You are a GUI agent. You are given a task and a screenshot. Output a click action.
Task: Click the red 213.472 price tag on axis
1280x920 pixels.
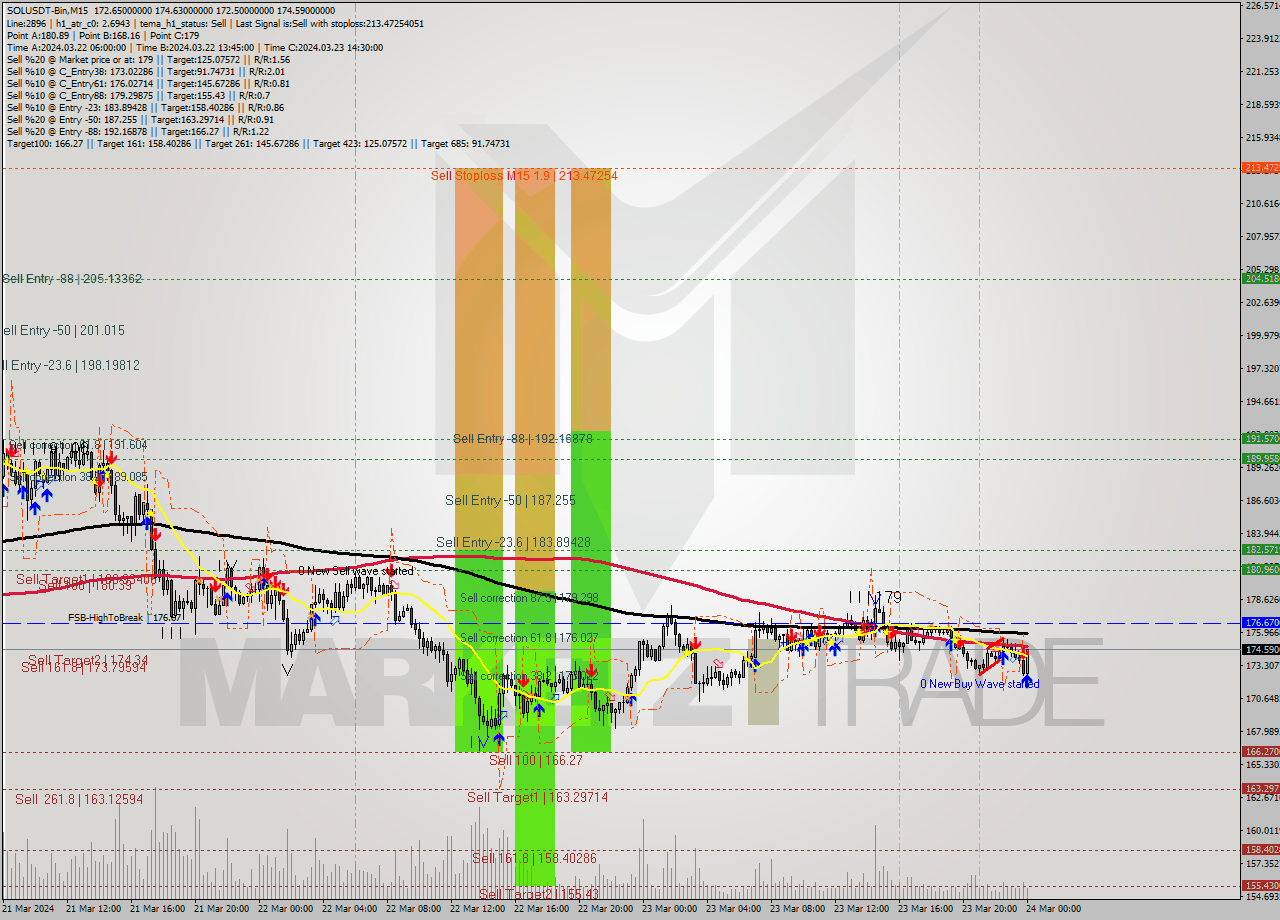point(1260,168)
